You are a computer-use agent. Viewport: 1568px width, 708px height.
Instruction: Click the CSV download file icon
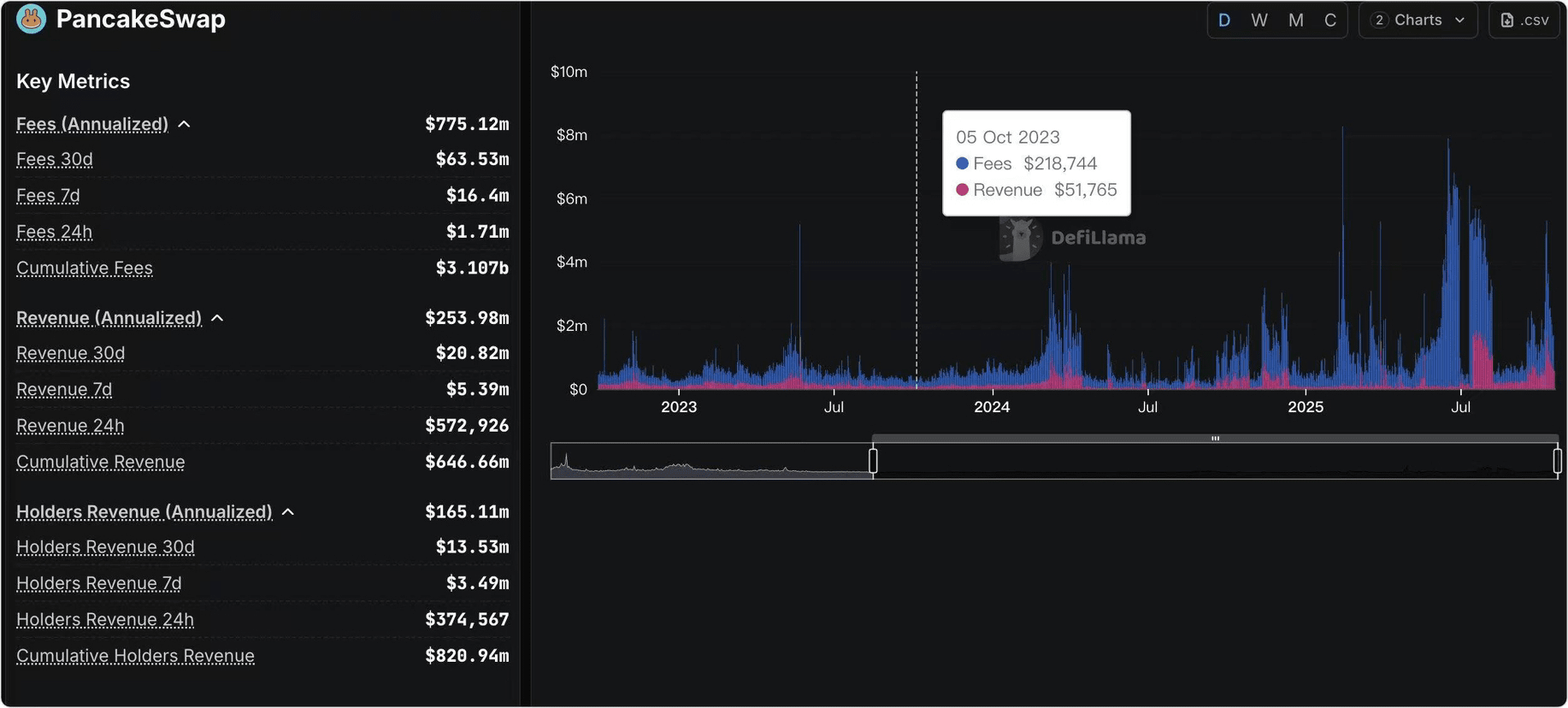point(1507,20)
